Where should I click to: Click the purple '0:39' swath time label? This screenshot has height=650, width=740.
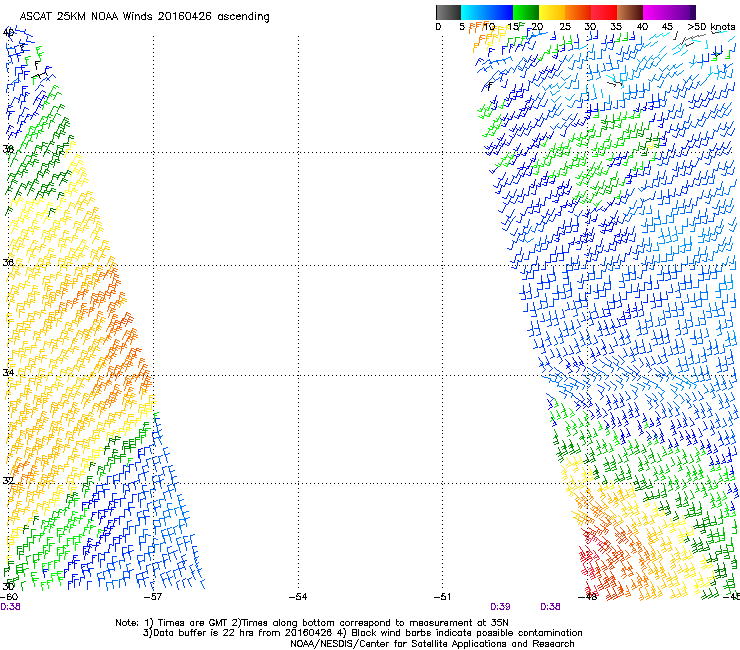click(x=500, y=607)
